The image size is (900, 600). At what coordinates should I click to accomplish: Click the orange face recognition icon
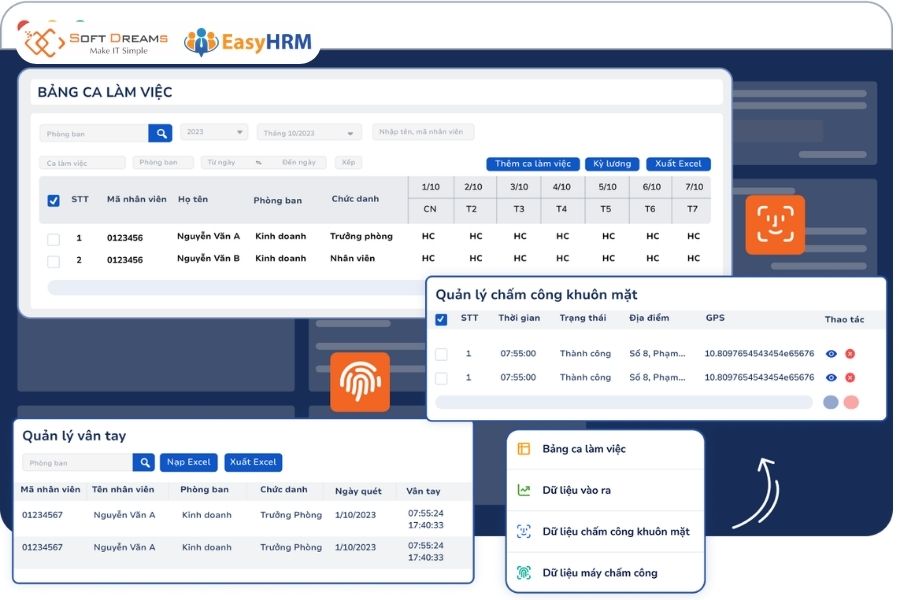[774, 224]
